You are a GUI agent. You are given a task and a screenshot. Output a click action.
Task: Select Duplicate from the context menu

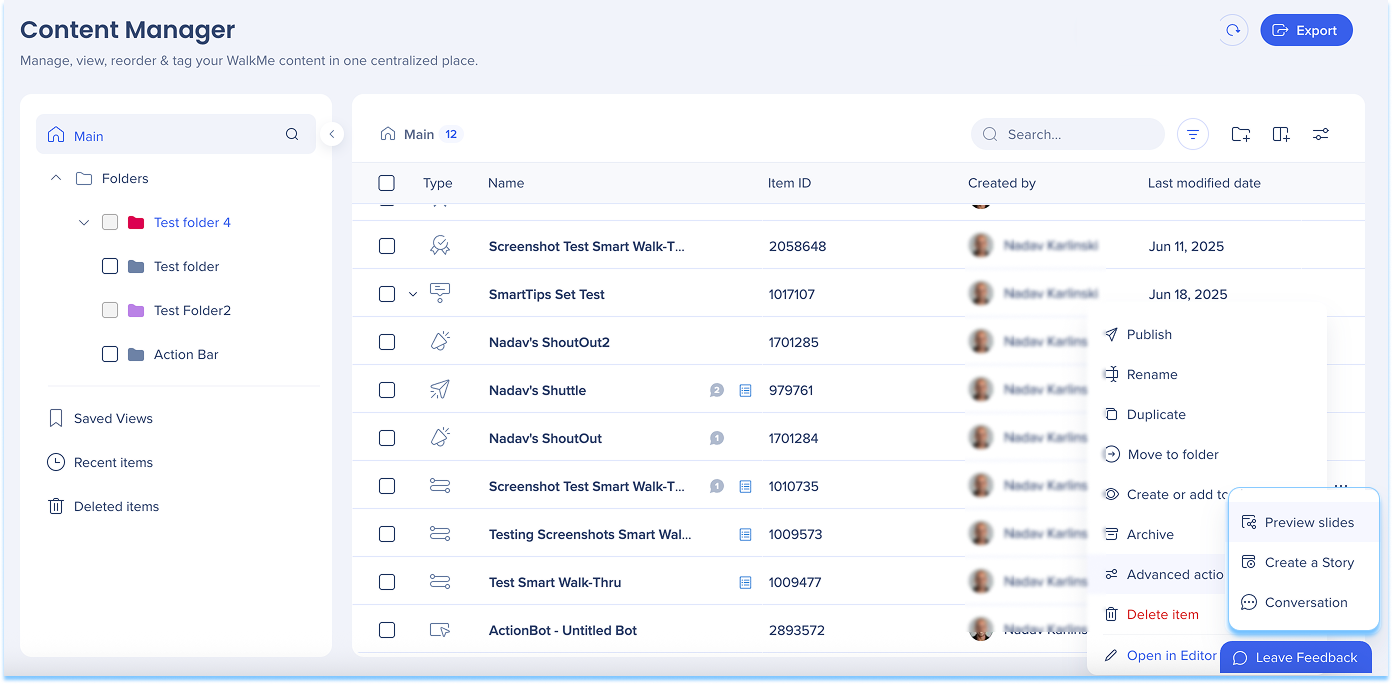click(x=1155, y=414)
